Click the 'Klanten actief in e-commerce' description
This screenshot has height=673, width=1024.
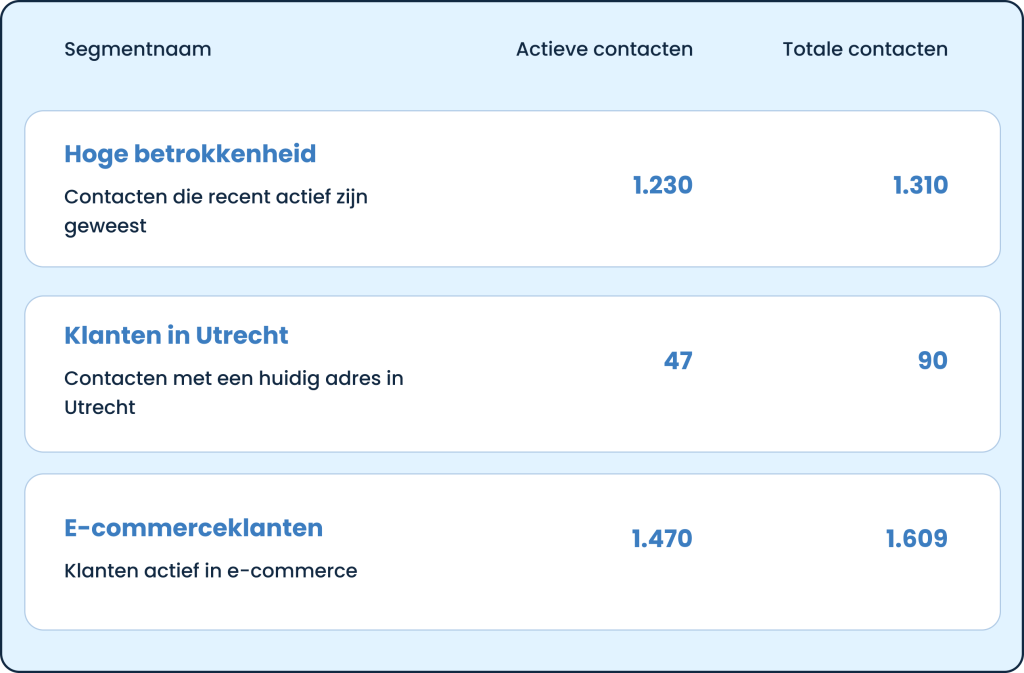[x=210, y=571]
